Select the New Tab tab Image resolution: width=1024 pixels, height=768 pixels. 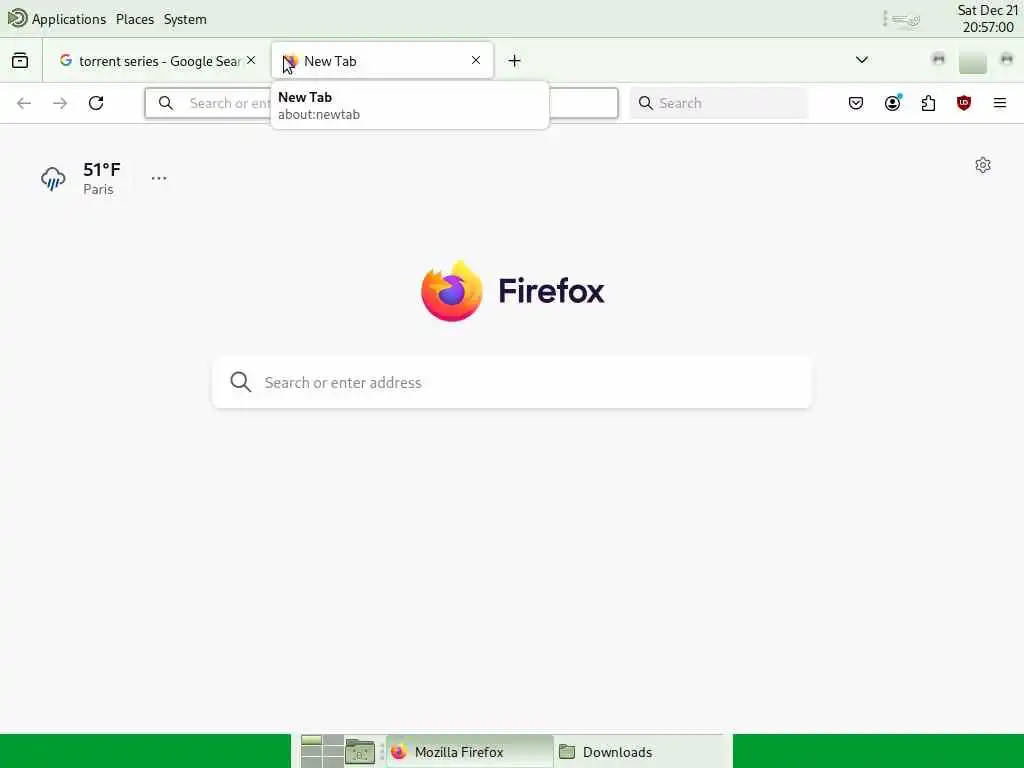(x=382, y=61)
